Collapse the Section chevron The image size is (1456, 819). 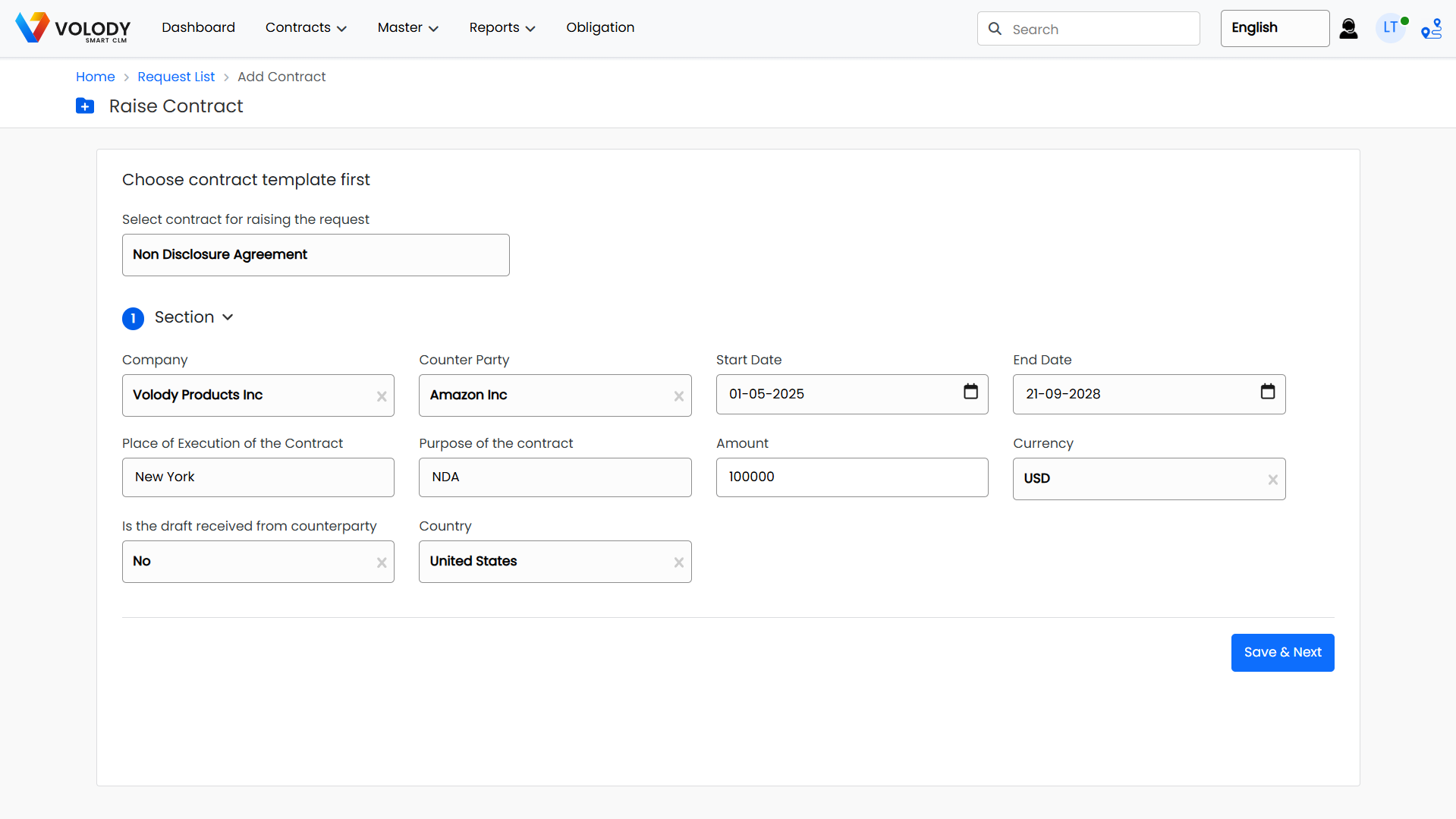(228, 317)
